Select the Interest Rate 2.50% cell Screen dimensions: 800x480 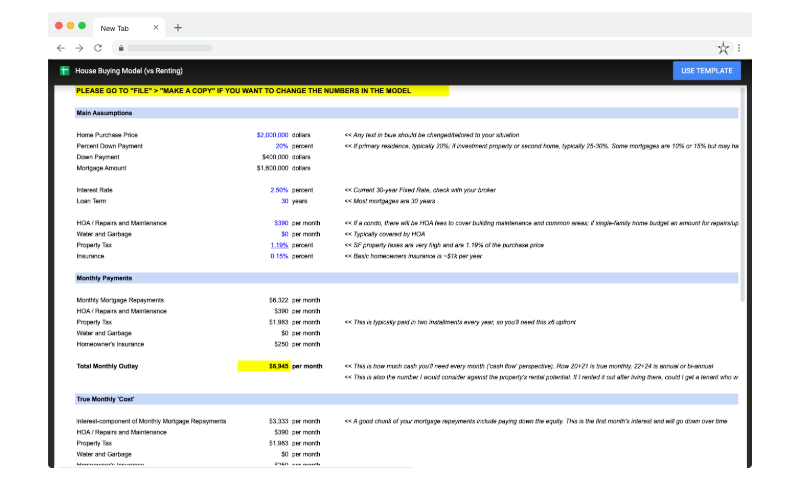click(279, 190)
